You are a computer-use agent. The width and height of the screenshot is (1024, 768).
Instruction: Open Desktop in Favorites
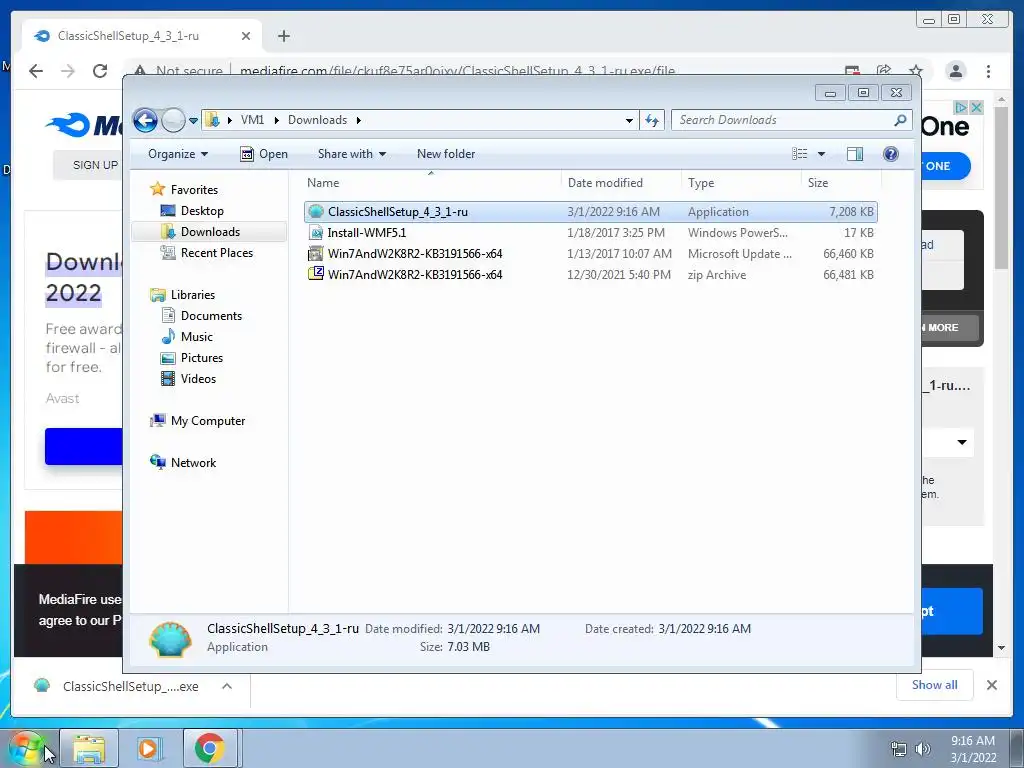(x=202, y=211)
